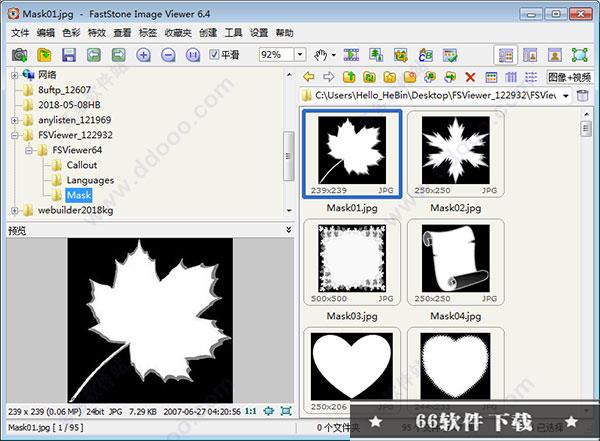600x441 pixels.
Task: Expand the 网络 tree node
Action: (15, 75)
